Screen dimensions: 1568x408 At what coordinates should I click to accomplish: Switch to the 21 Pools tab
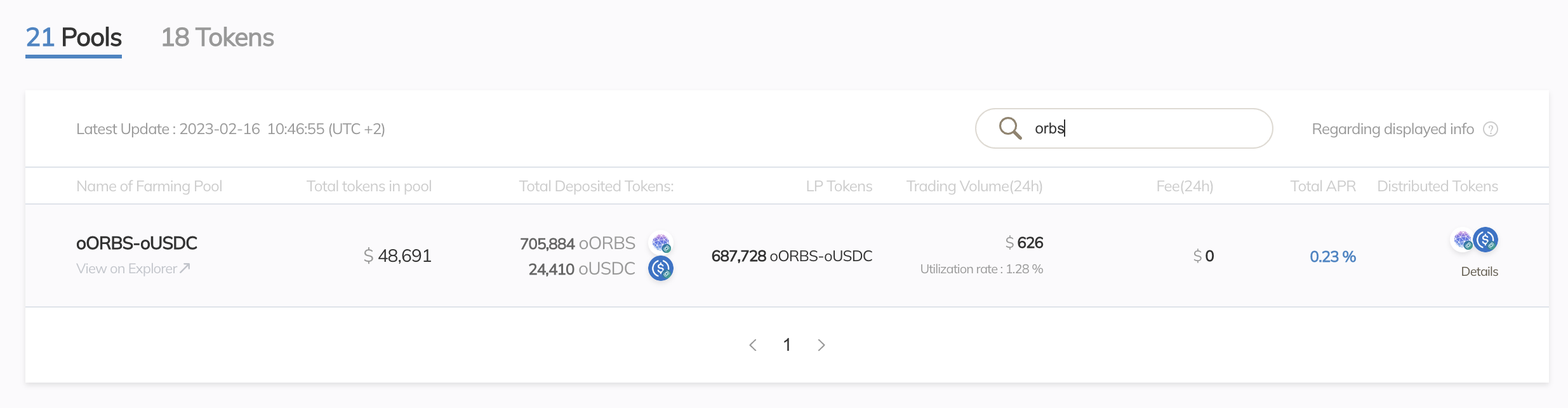click(74, 38)
